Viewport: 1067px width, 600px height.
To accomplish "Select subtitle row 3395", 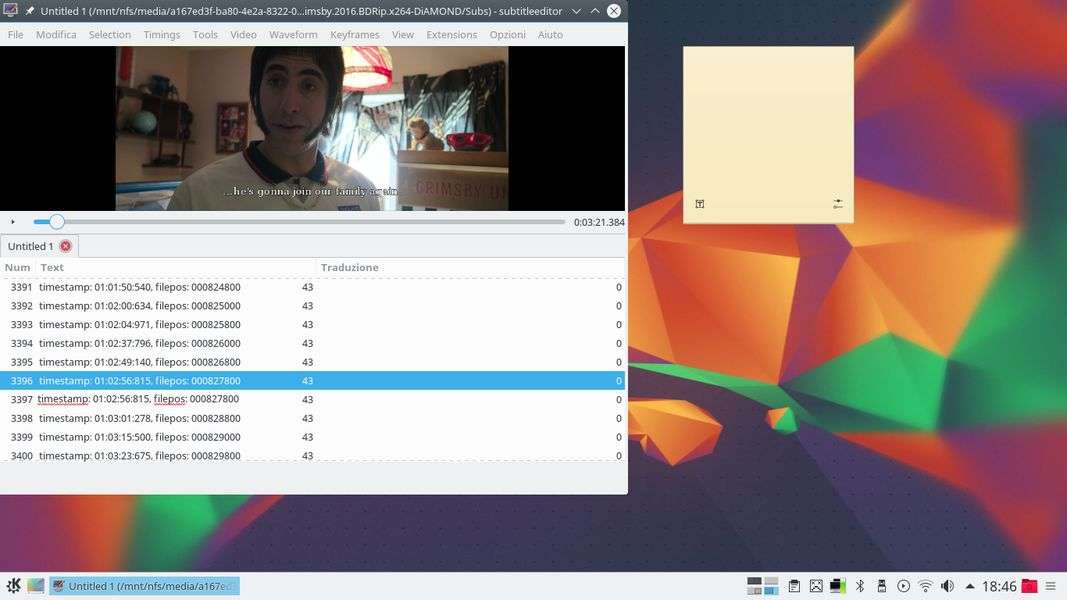I will 312,362.
